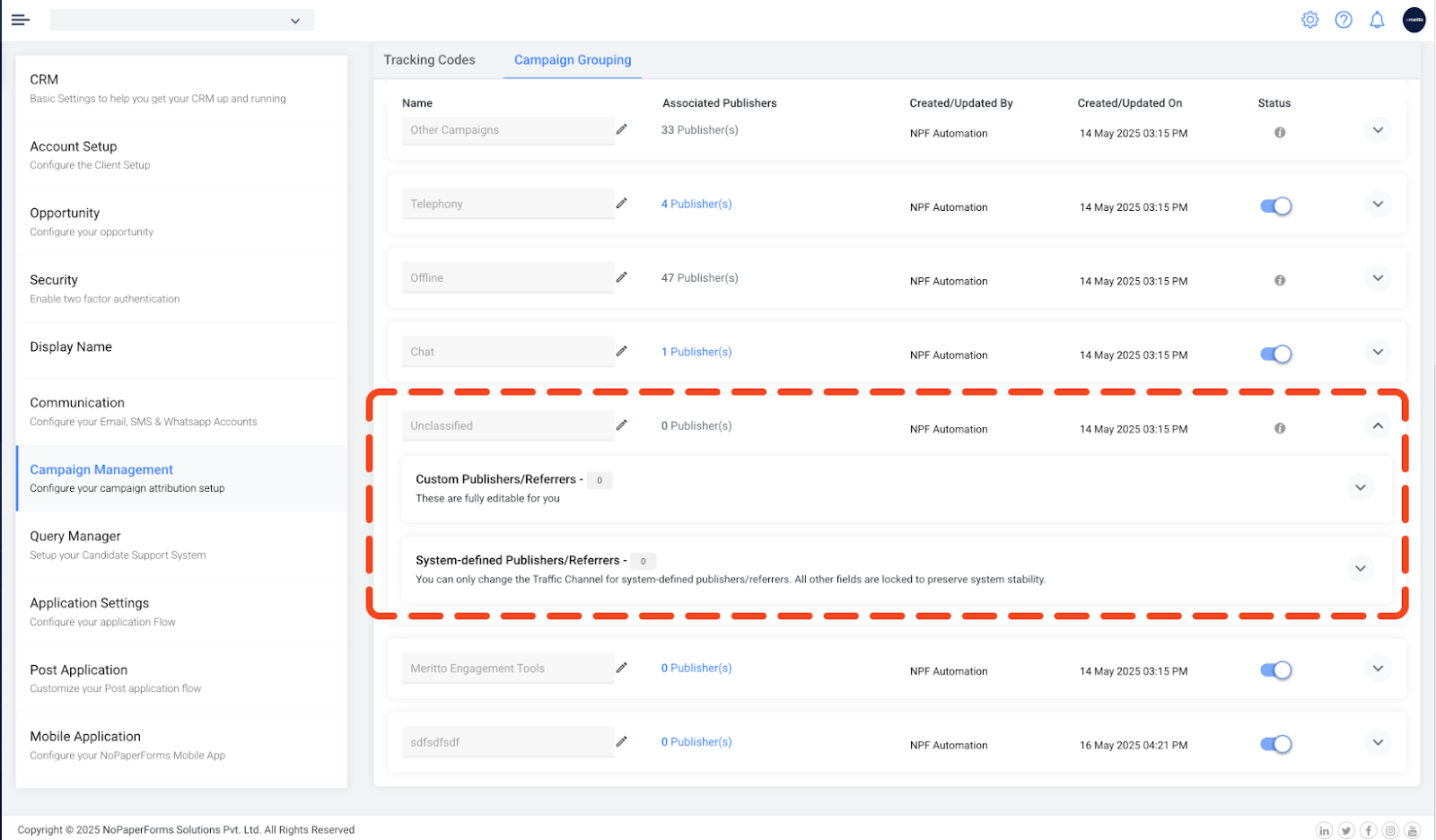The height and width of the screenshot is (840, 1436).
Task: Open the settings gear icon
Action: point(1309,20)
